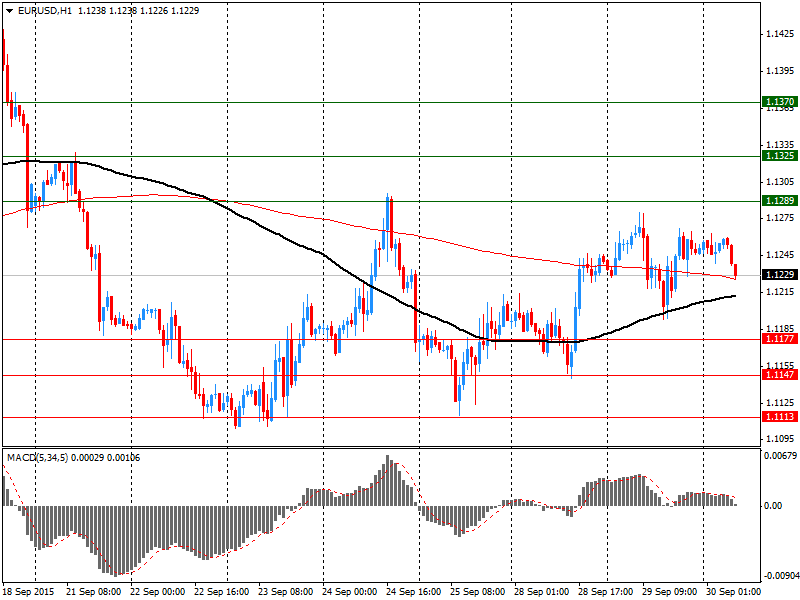Click the 22 Sep 00:00 time label

(x=158, y=592)
